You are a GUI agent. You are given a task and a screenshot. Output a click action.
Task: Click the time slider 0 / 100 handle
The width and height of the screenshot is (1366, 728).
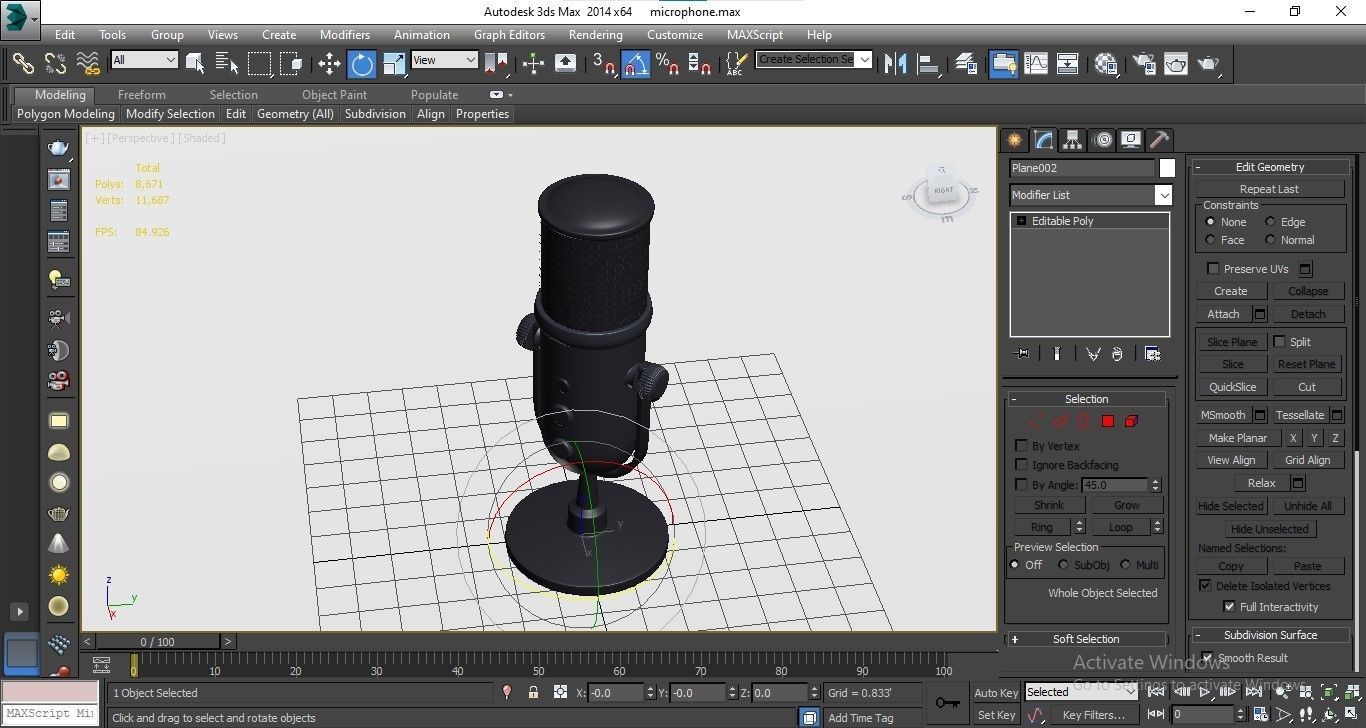(x=157, y=642)
